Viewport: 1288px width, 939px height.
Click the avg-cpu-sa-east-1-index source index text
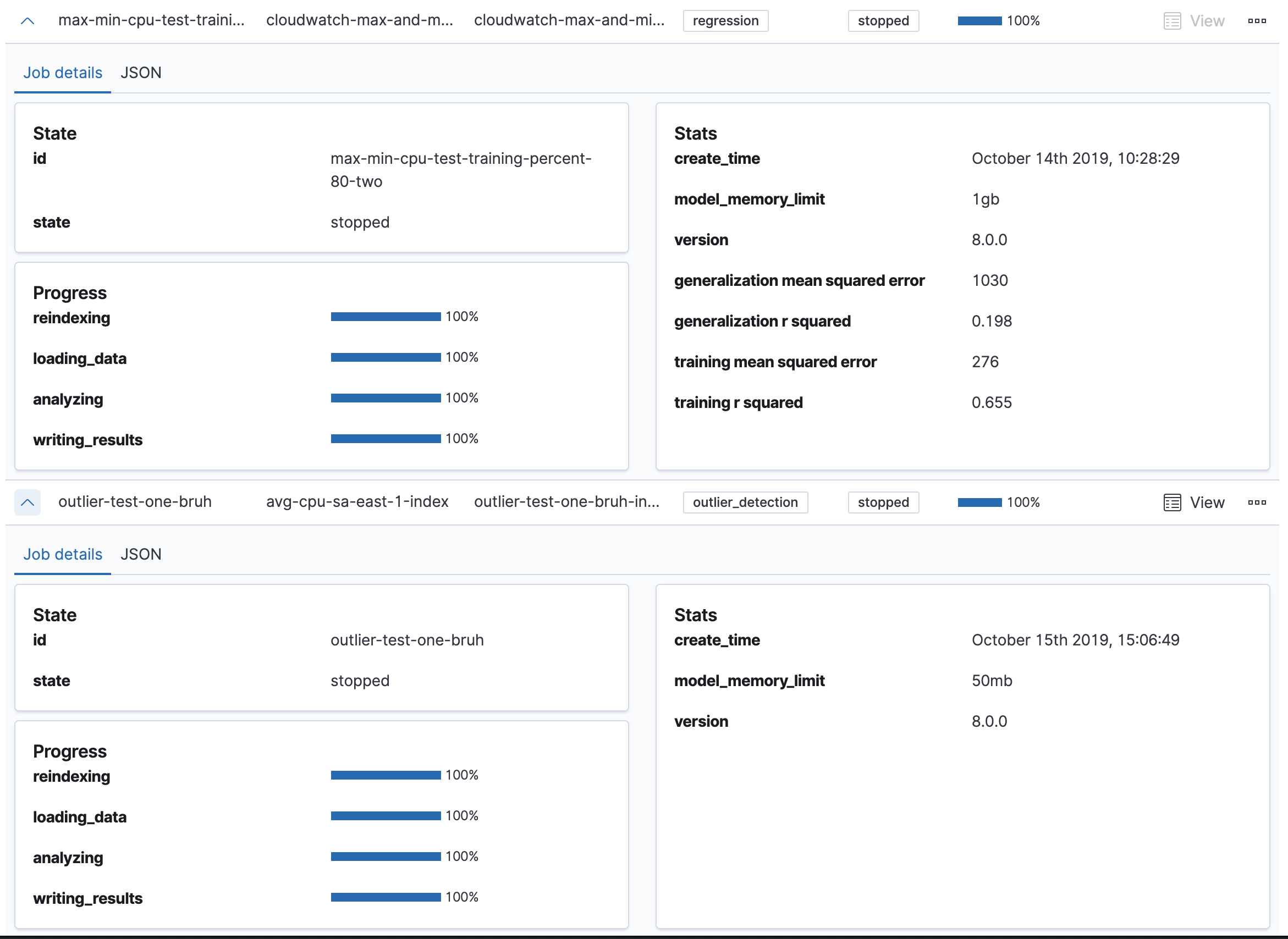(357, 502)
